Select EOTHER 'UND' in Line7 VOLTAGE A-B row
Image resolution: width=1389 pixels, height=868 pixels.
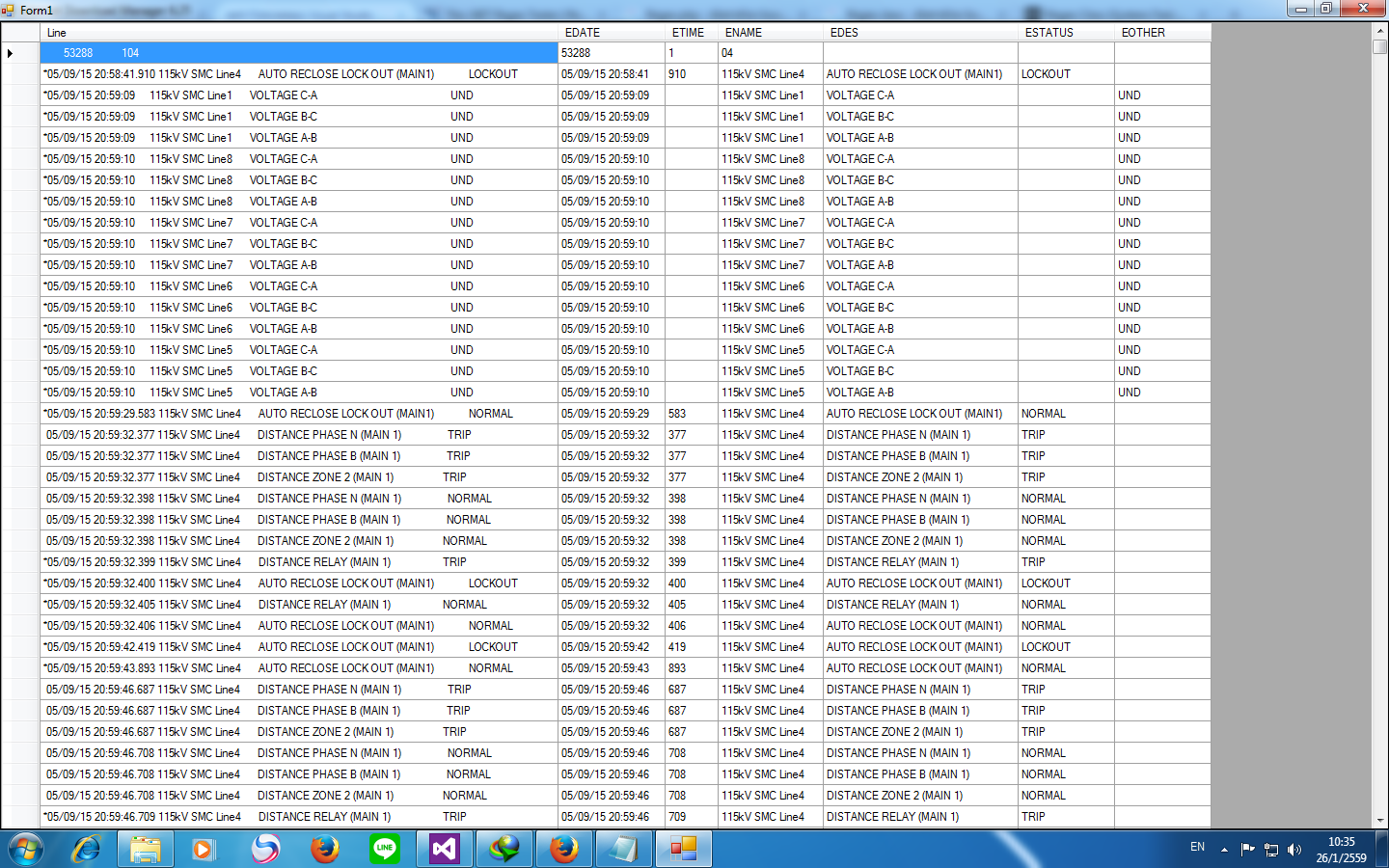click(x=1162, y=265)
